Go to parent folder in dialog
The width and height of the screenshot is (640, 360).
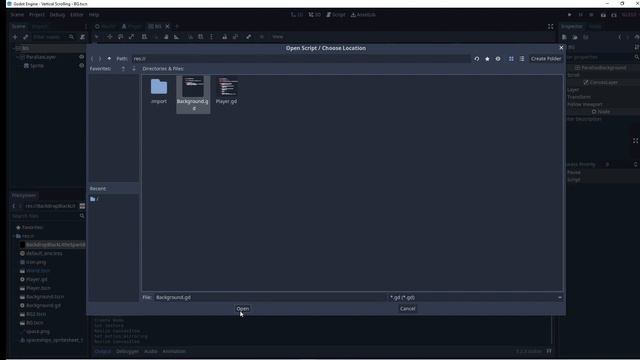[109, 59]
